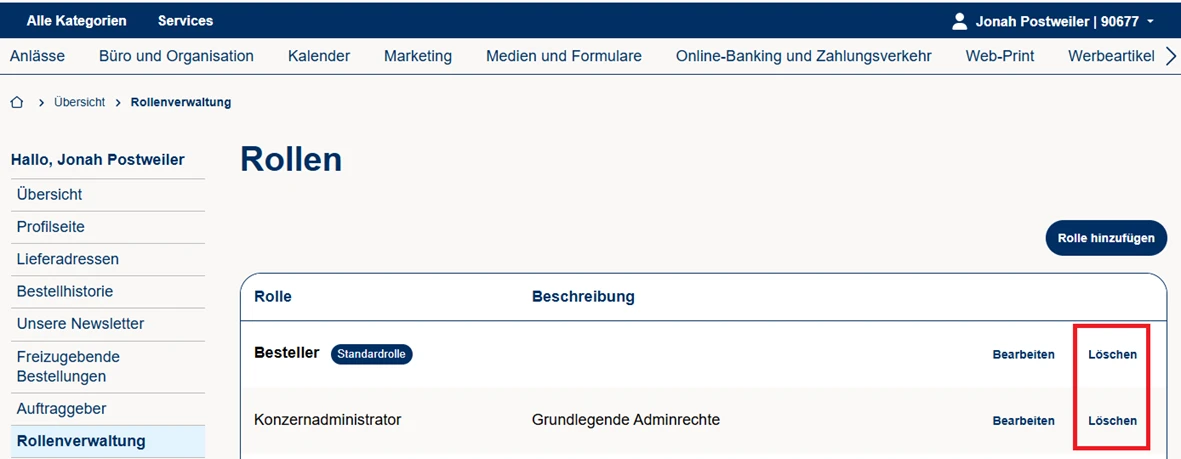Open the Alle Kategorien menu
This screenshot has height=459, width=1181.
pos(76,21)
